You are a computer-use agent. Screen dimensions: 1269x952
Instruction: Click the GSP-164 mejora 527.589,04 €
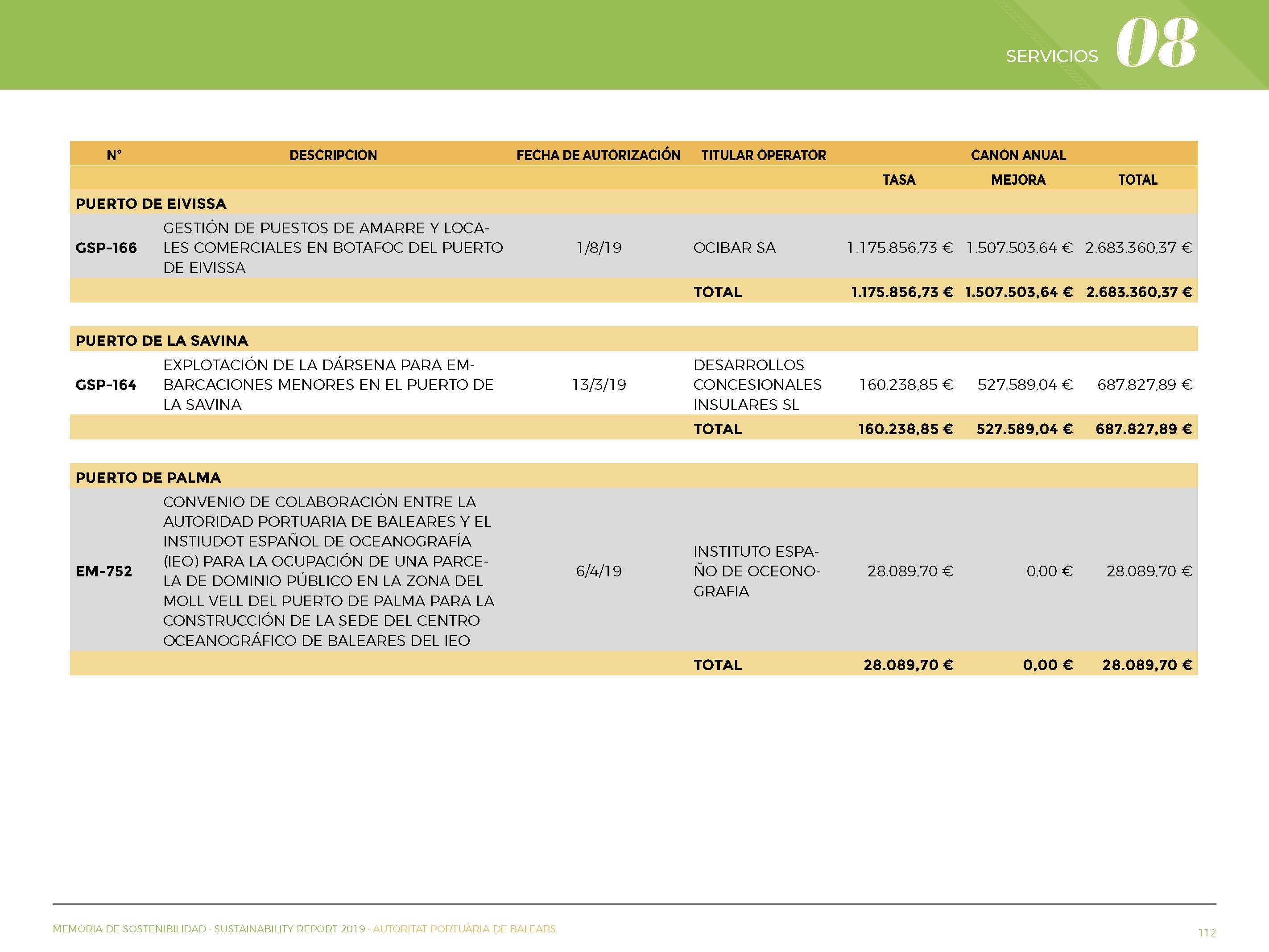tap(1025, 385)
